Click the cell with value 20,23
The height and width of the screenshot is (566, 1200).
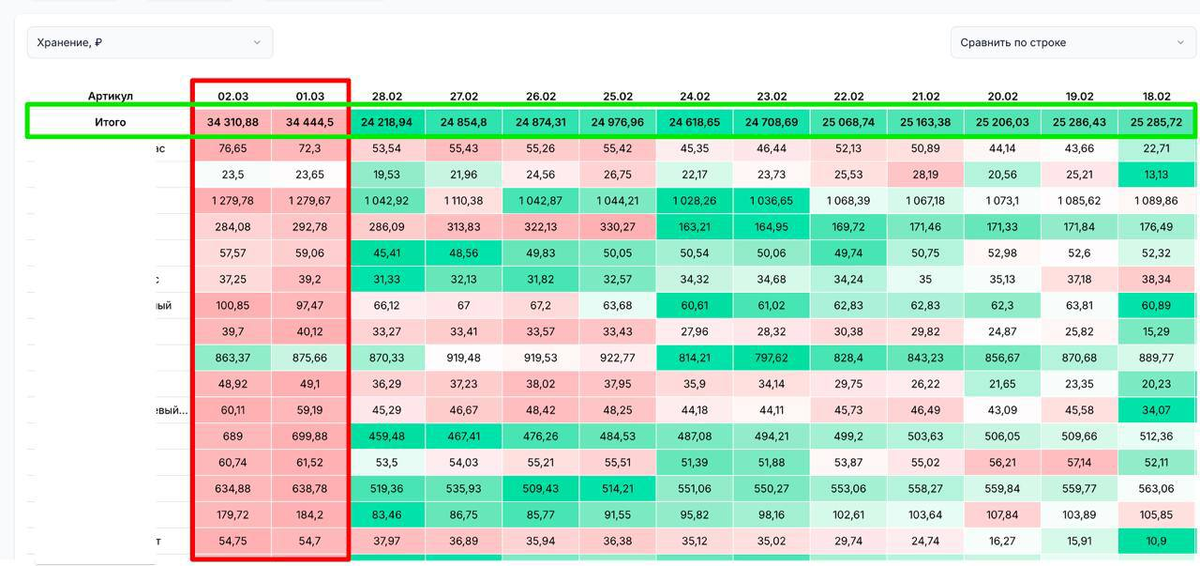tap(1157, 383)
